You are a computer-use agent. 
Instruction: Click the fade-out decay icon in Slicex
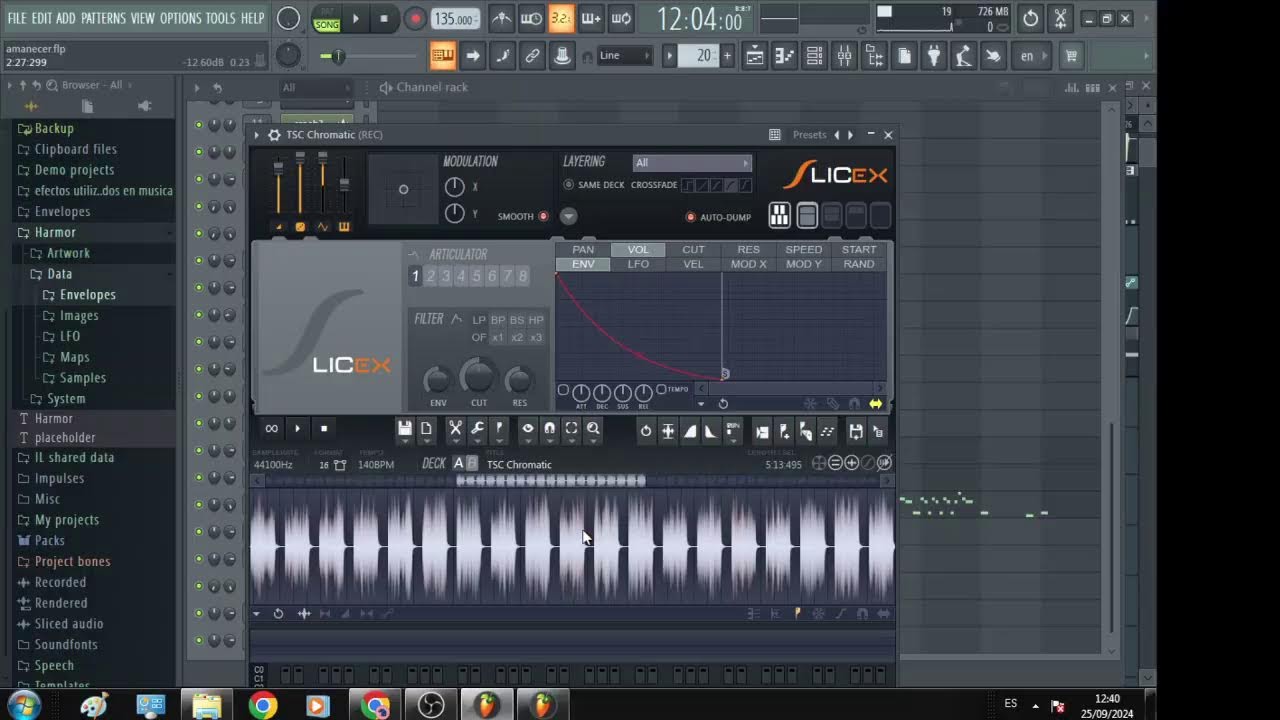(x=711, y=431)
